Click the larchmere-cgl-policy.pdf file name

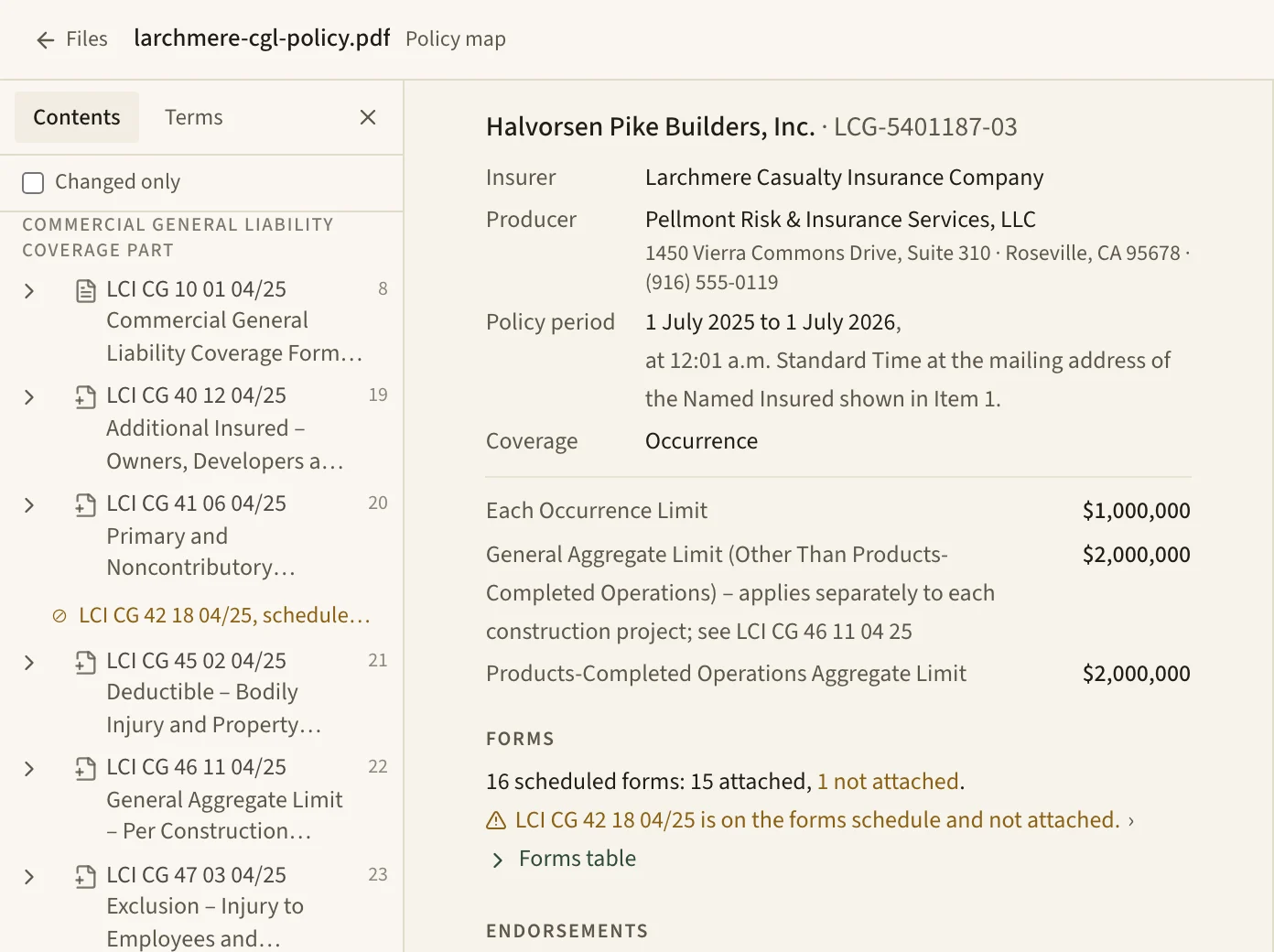click(262, 38)
